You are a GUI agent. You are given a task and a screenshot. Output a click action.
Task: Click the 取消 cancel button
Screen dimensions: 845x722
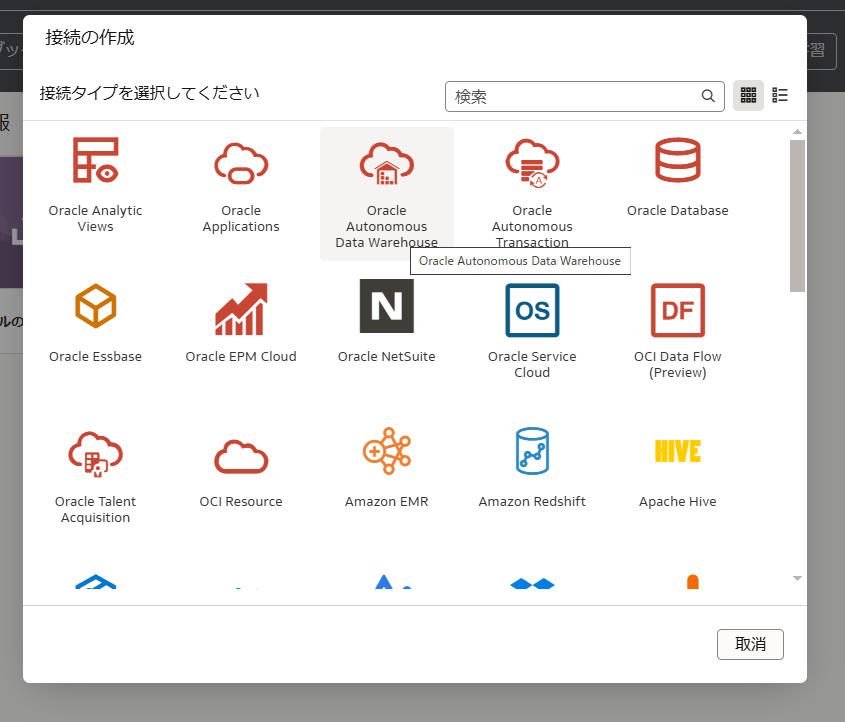tap(750, 644)
